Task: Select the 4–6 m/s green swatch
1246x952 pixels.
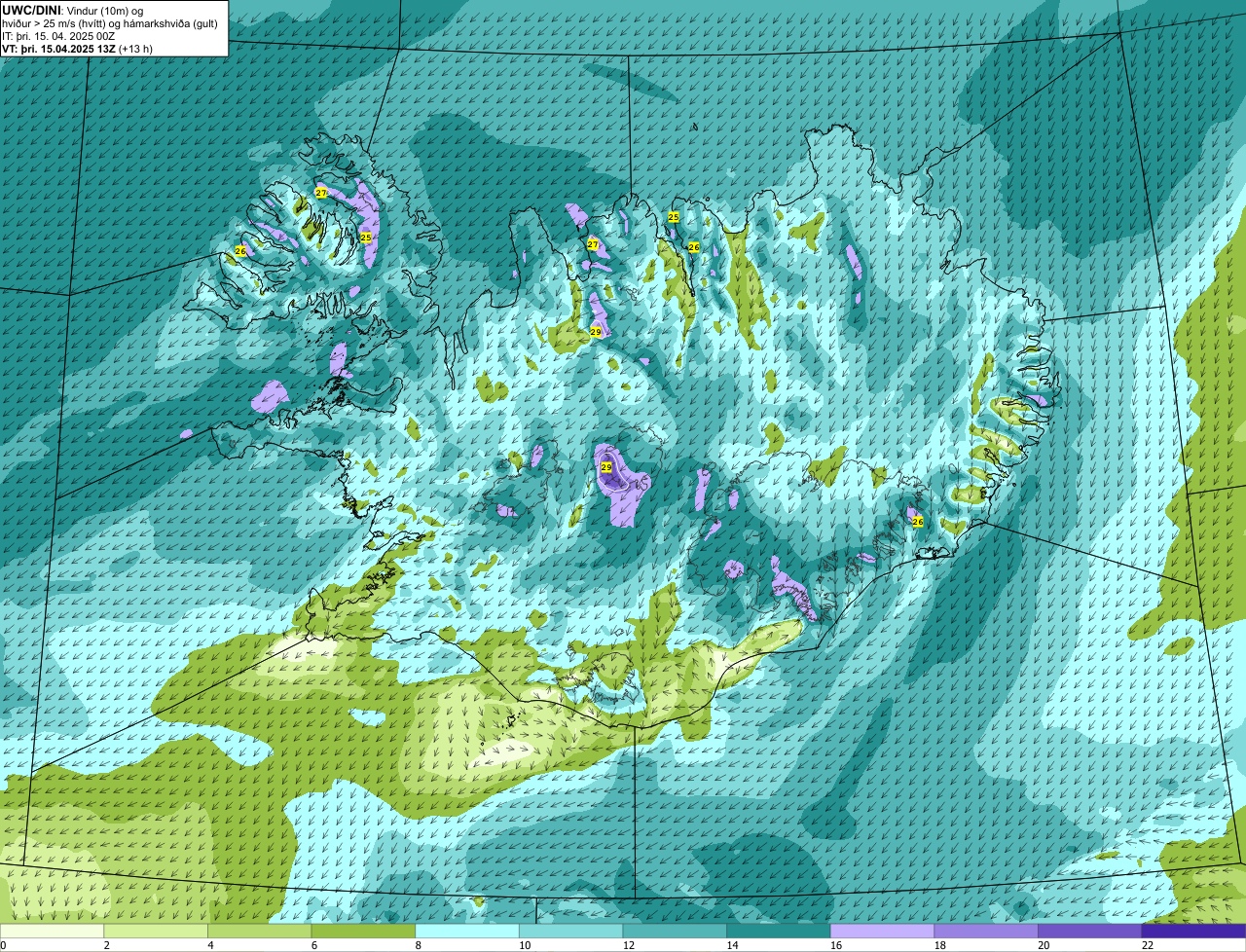Action: 260,932
